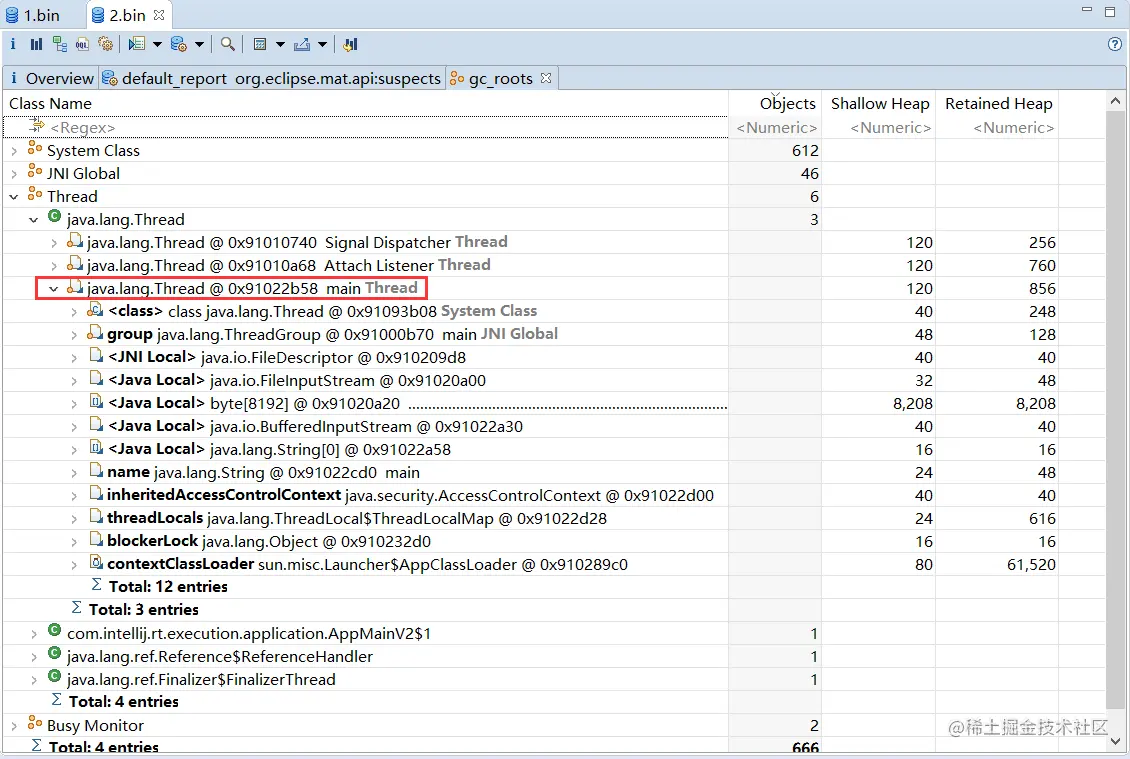Viewport: 1130px width, 759px height.
Task: Click the Export icon in toolbar
Action: (302, 44)
